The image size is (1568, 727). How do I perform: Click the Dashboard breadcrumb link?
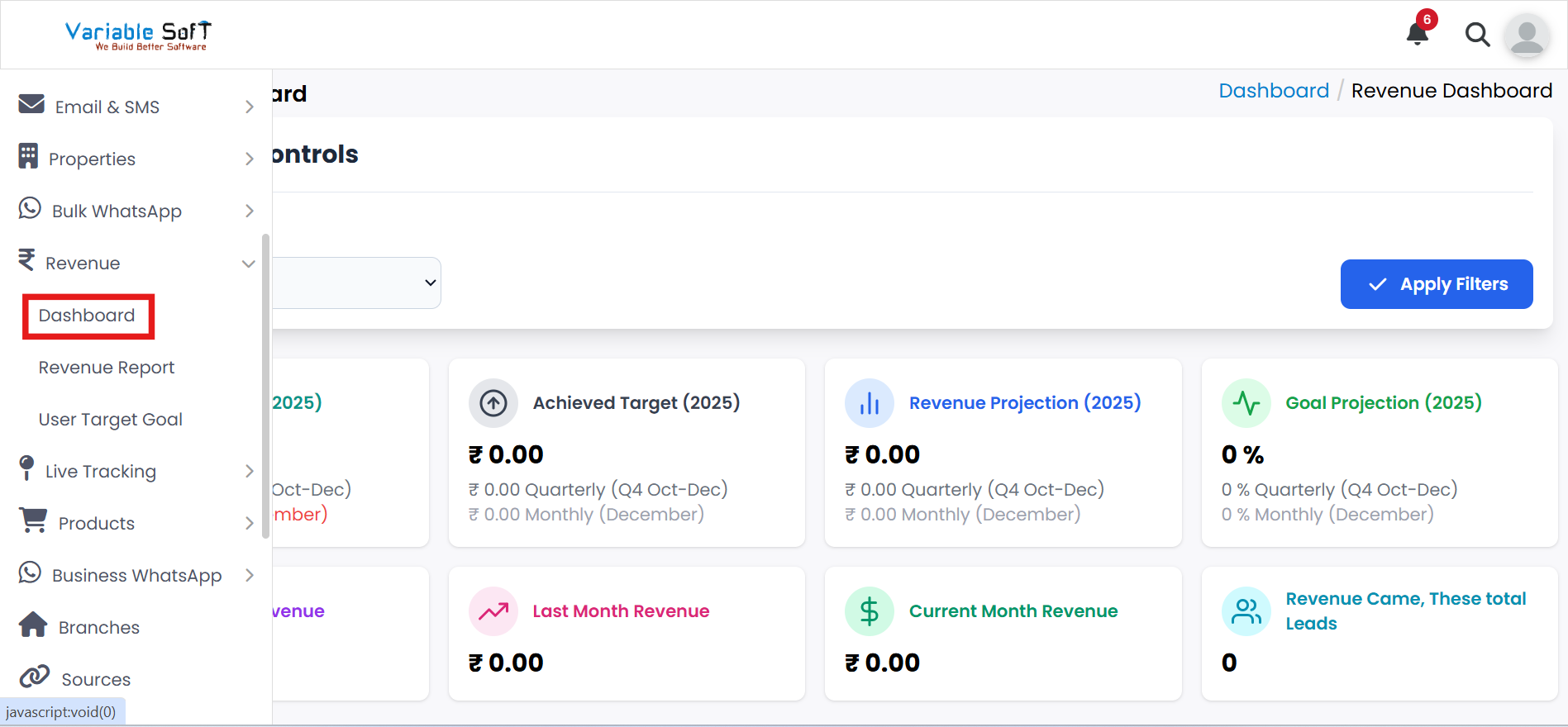pyautogui.click(x=1274, y=91)
